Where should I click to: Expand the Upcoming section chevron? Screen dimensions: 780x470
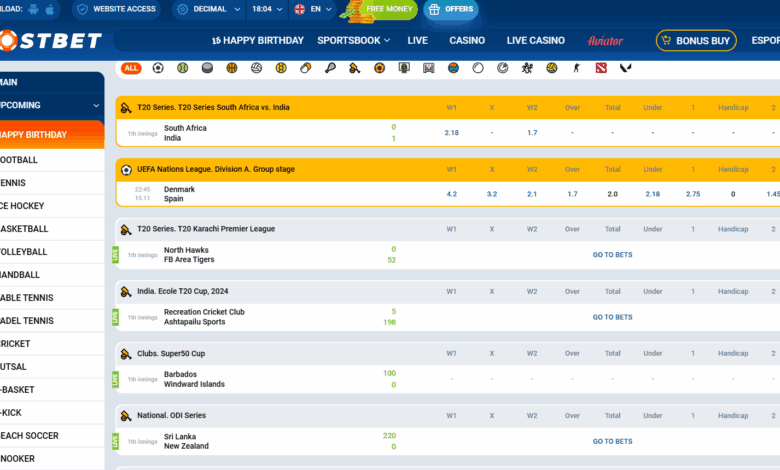(x=96, y=105)
